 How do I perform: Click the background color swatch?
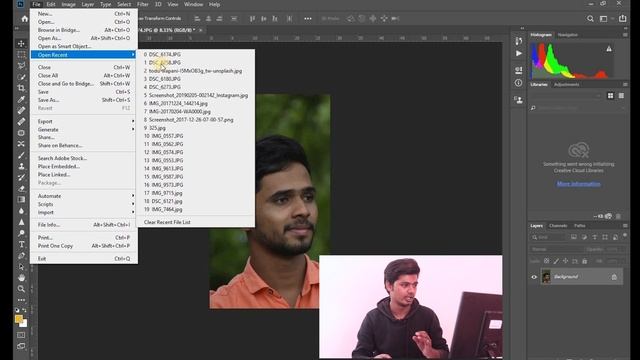click(24, 324)
